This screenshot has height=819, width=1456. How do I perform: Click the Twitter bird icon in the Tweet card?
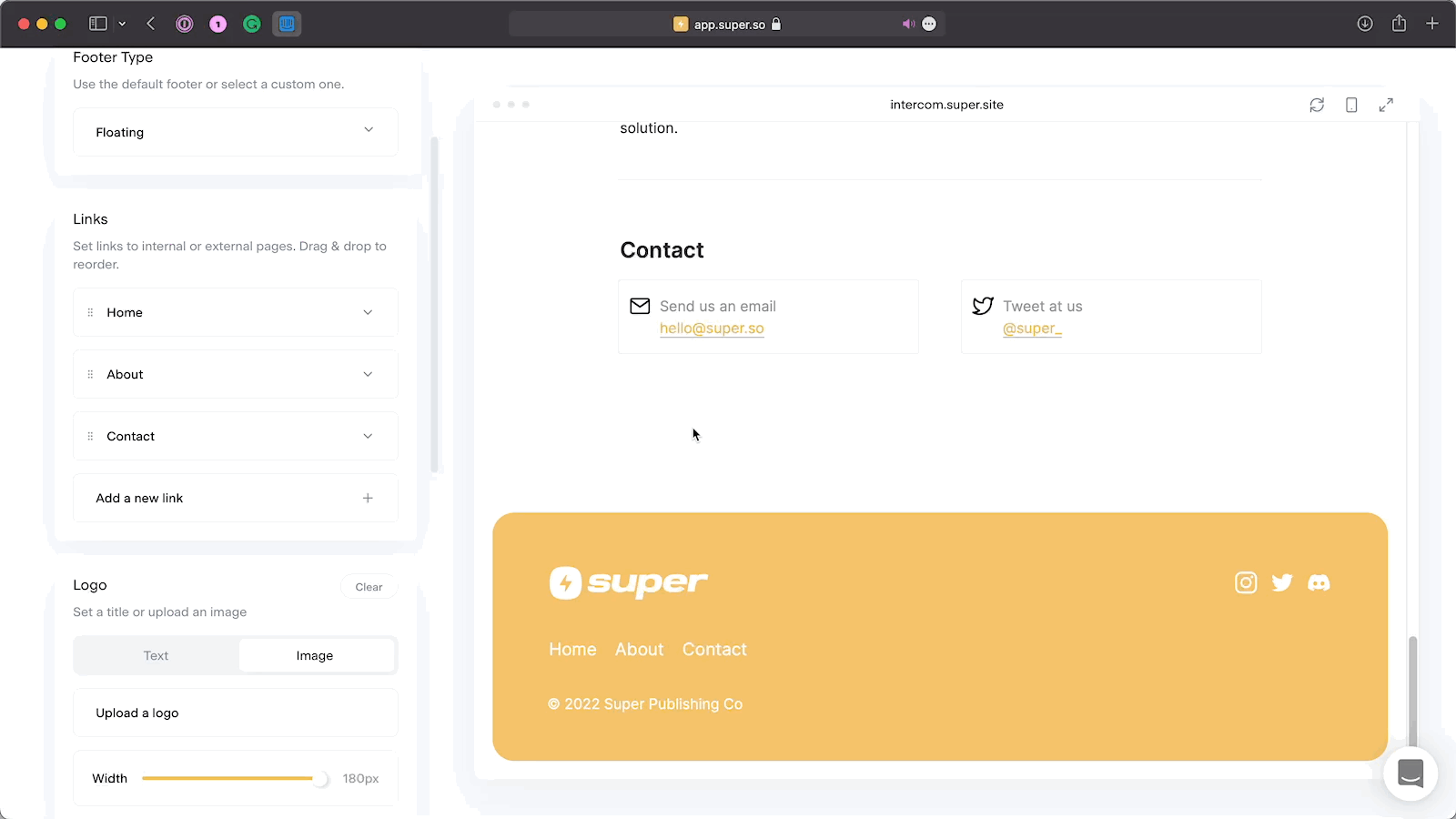point(983,306)
